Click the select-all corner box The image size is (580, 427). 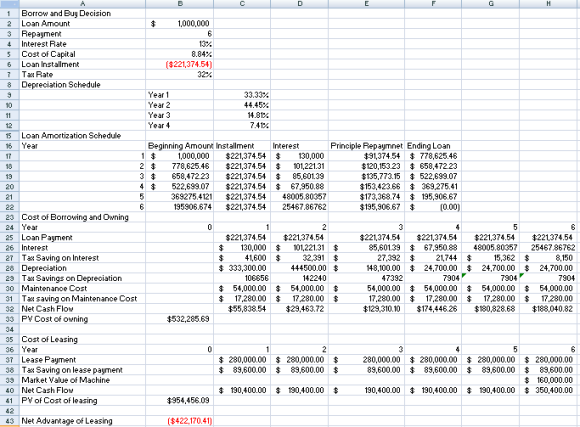9,4
